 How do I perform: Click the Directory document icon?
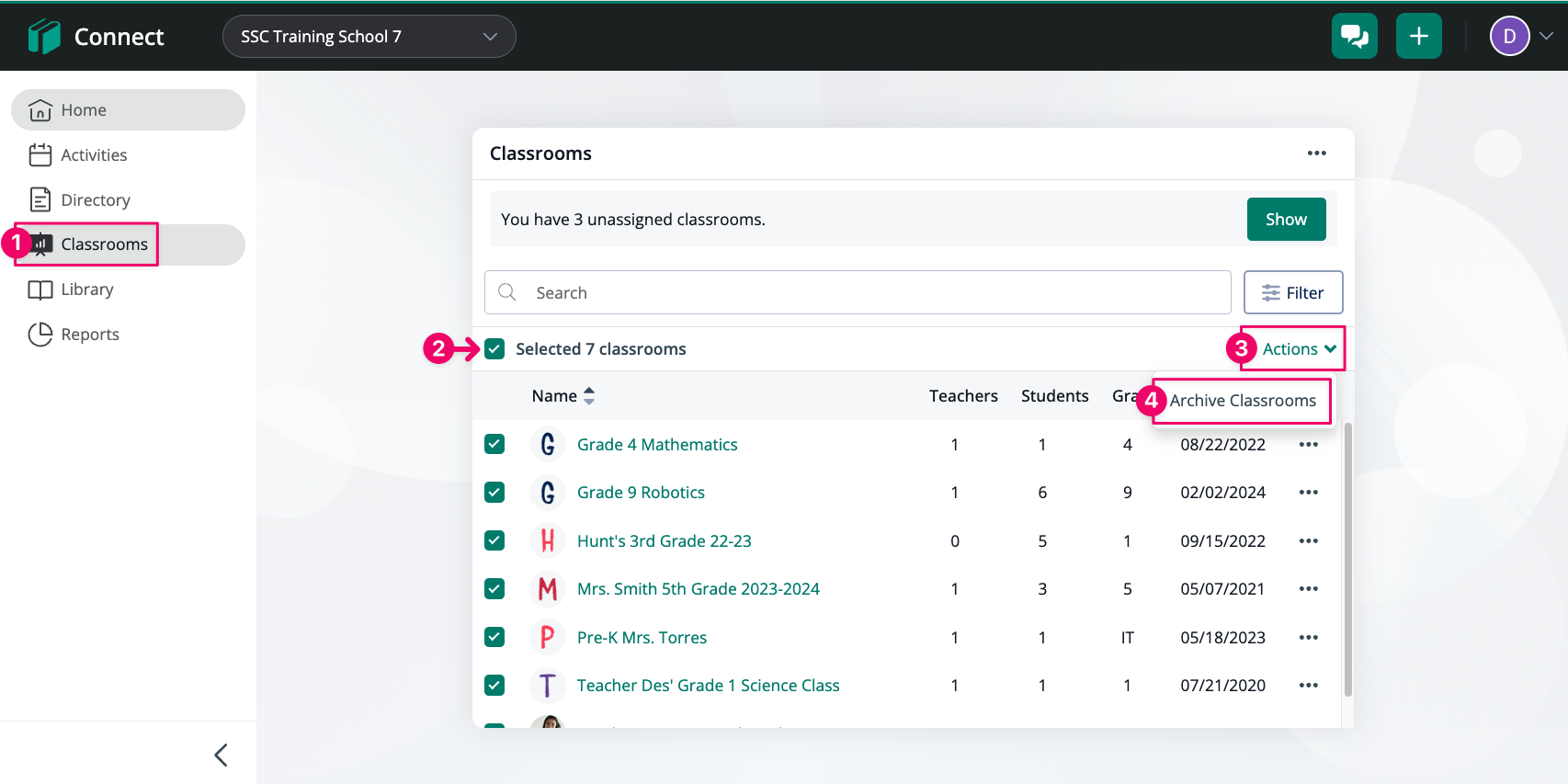coord(40,199)
